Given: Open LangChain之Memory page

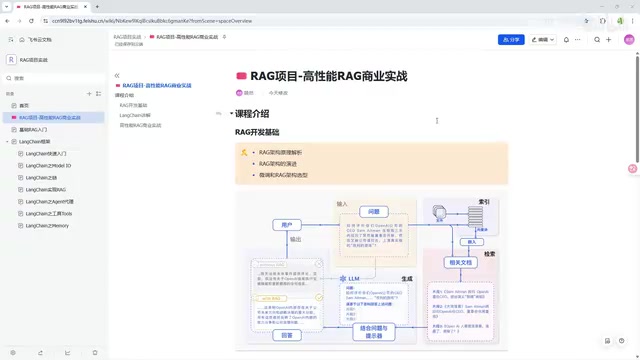Looking at the screenshot, I should pos(47,226).
